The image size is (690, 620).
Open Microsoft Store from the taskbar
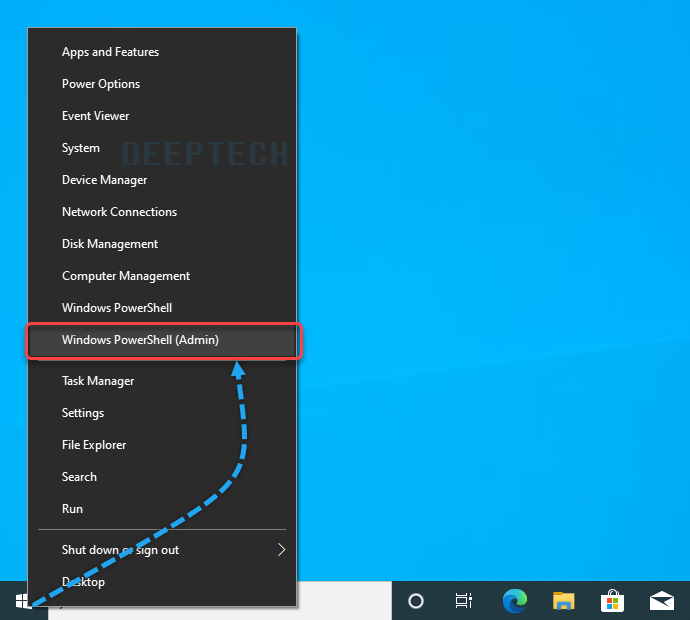tap(613, 601)
